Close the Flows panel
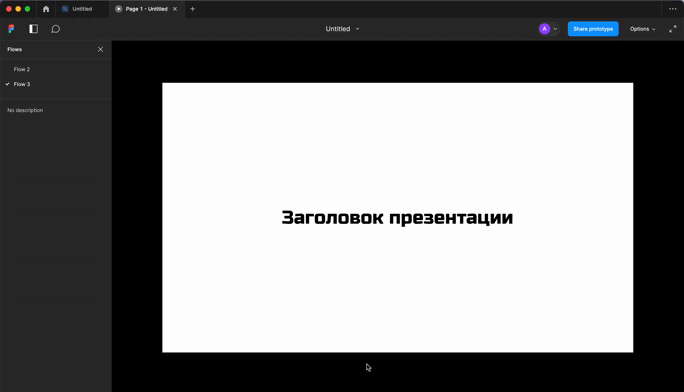The image size is (684, 392). point(100,49)
